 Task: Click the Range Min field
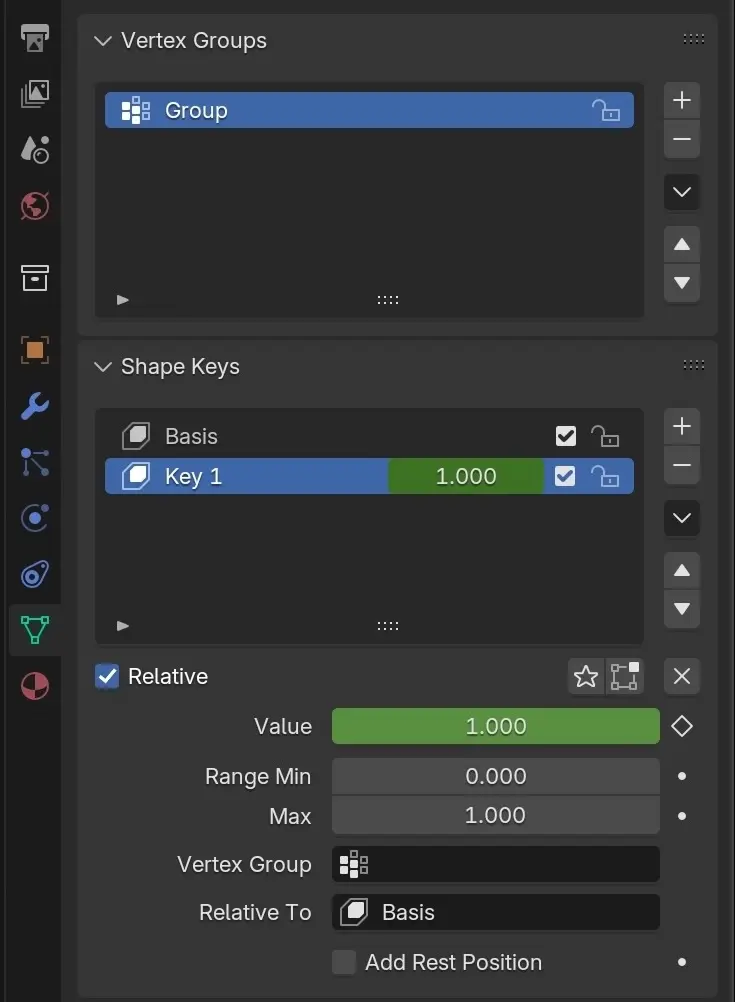(x=495, y=777)
